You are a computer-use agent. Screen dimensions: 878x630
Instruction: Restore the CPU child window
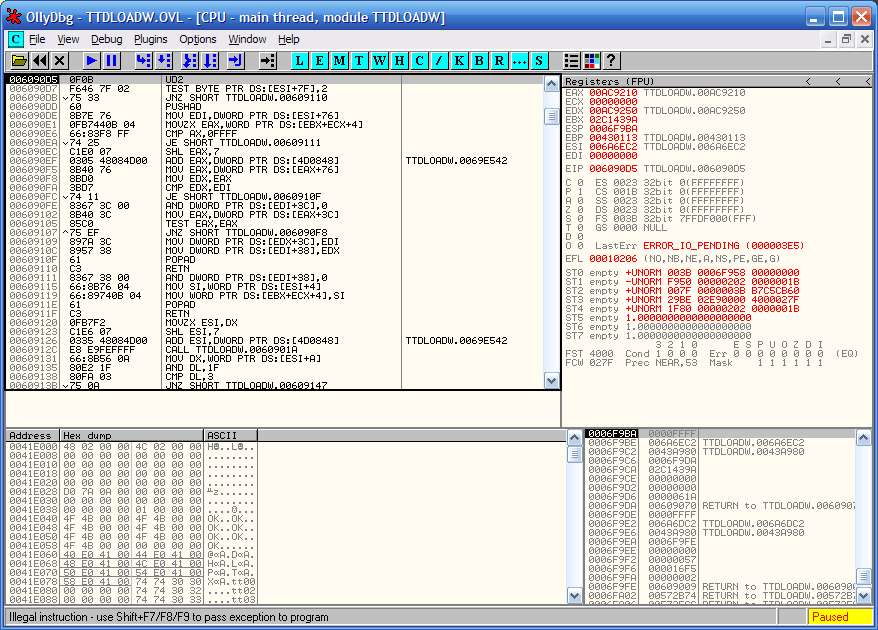click(846, 39)
